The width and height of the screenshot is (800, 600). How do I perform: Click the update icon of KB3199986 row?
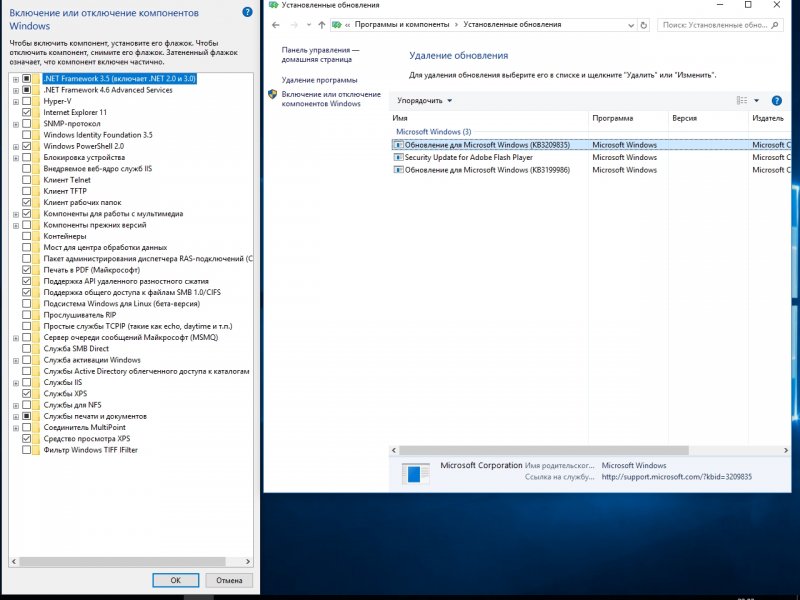[x=398, y=170]
